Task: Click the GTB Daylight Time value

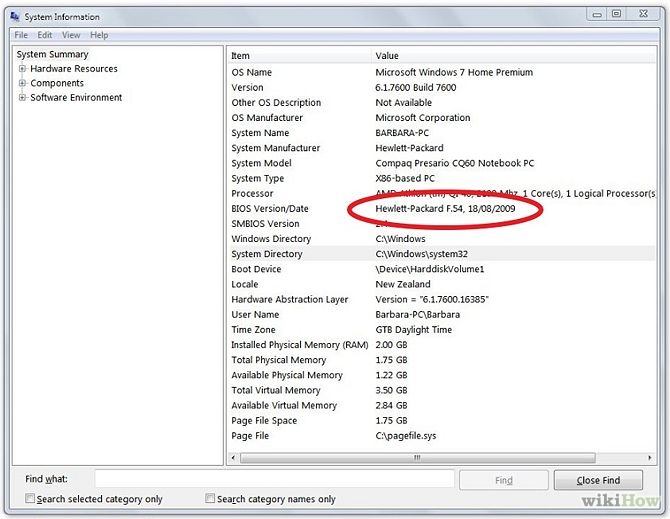Action: (x=414, y=330)
